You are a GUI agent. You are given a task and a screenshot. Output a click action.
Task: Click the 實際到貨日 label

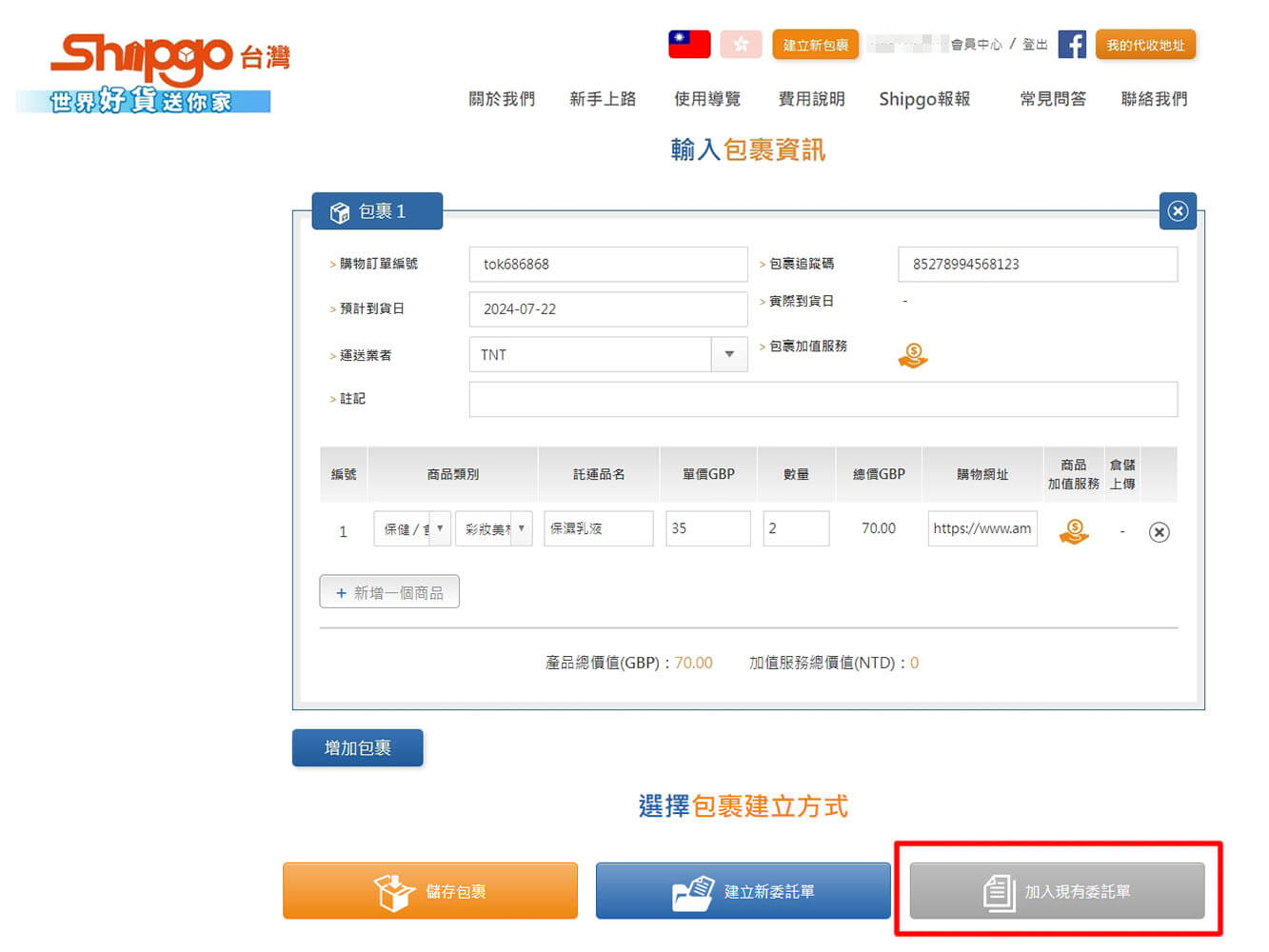click(802, 301)
